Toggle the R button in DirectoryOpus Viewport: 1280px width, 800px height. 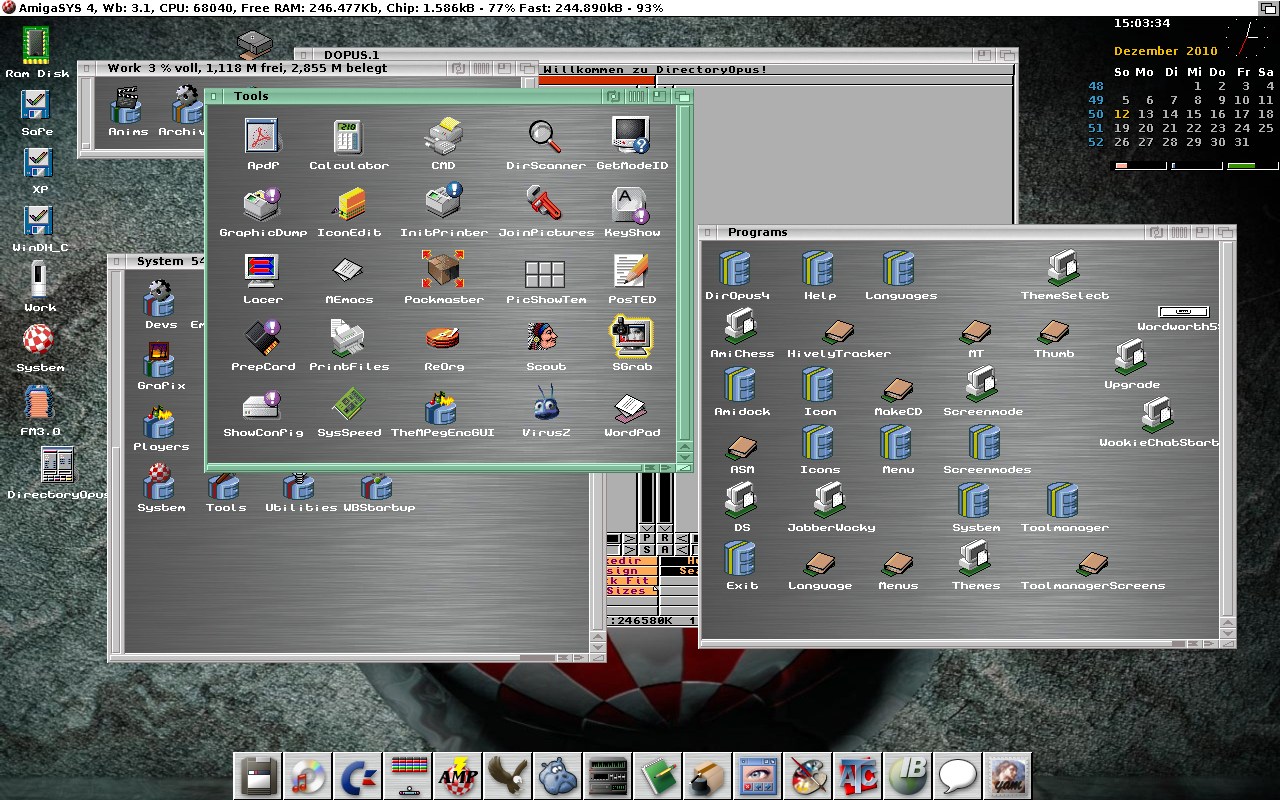[665, 539]
